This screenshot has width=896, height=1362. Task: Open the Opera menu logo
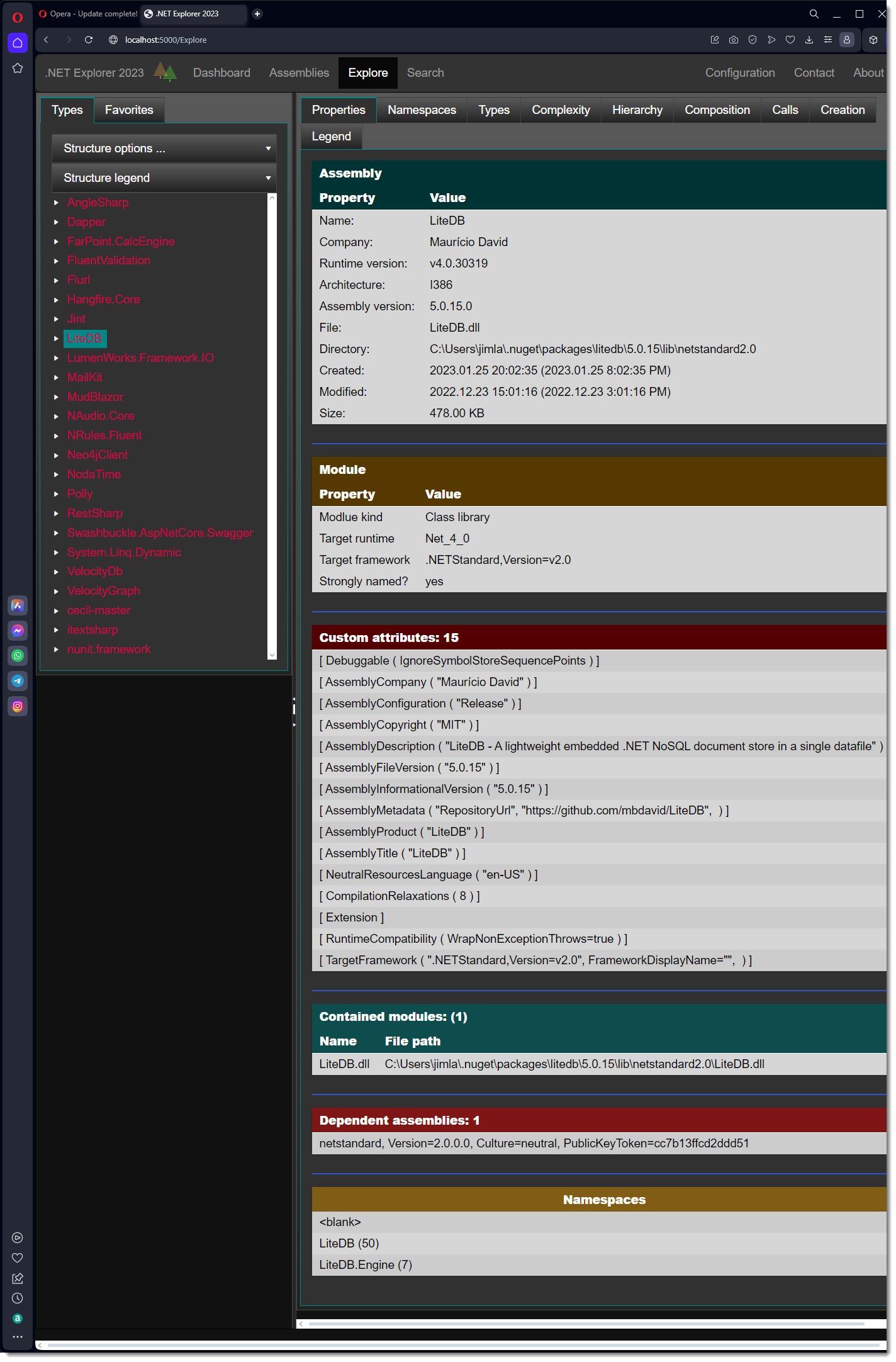[x=18, y=17]
